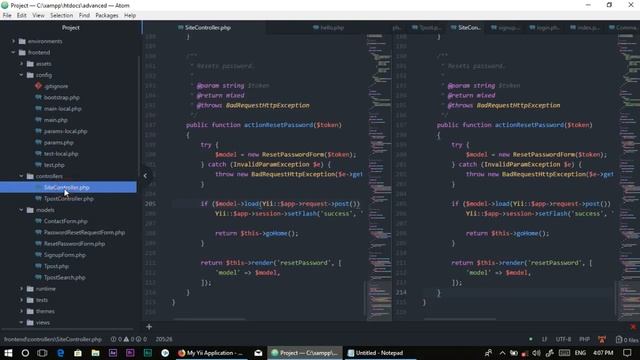Open the Packages menu

click(x=107, y=16)
